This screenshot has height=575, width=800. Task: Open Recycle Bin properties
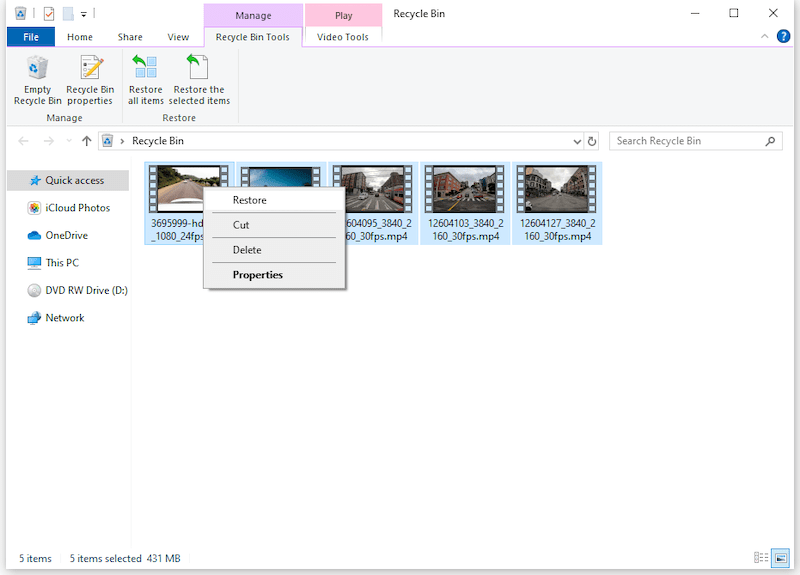90,80
